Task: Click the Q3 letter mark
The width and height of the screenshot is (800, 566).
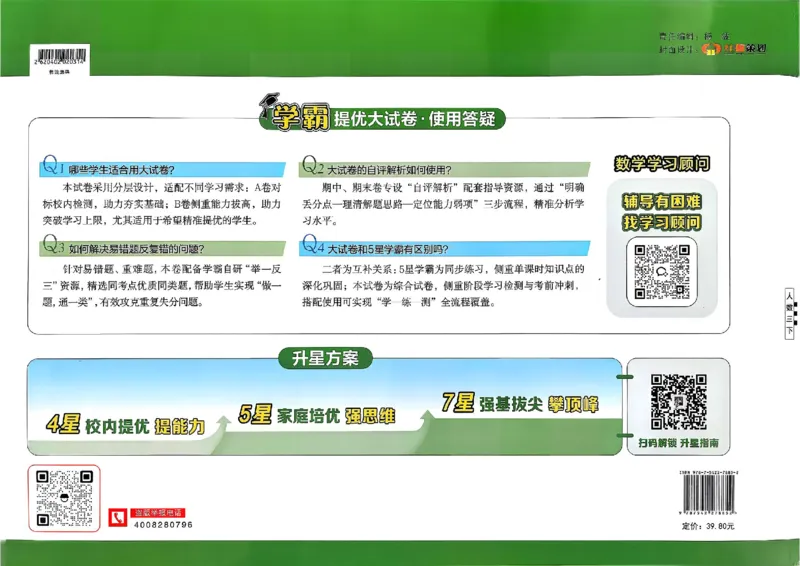Action: tap(53, 244)
